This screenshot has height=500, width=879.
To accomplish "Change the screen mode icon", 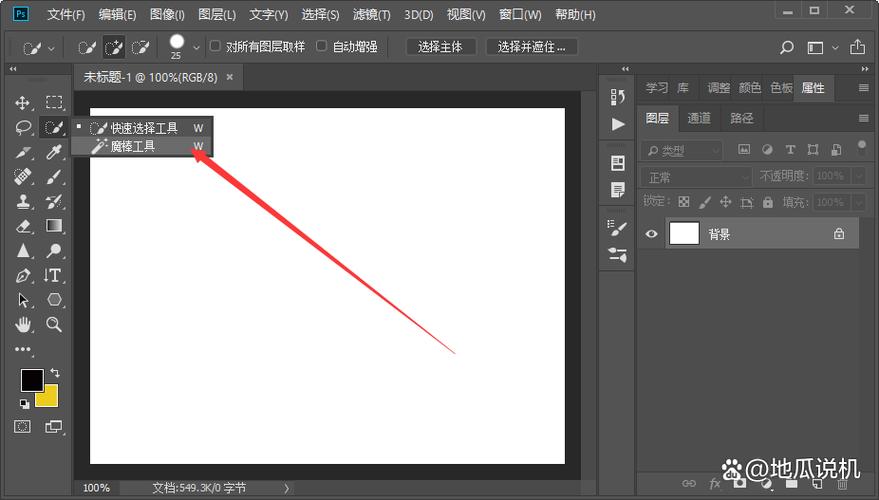I will (x=53, y=427).
